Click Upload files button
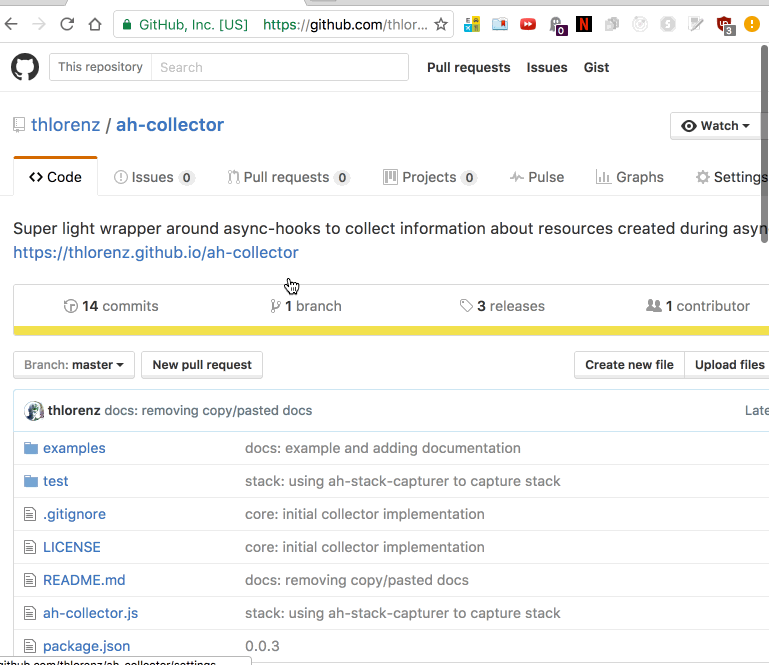Screen dimensions: 769x665 click(729, 365)
